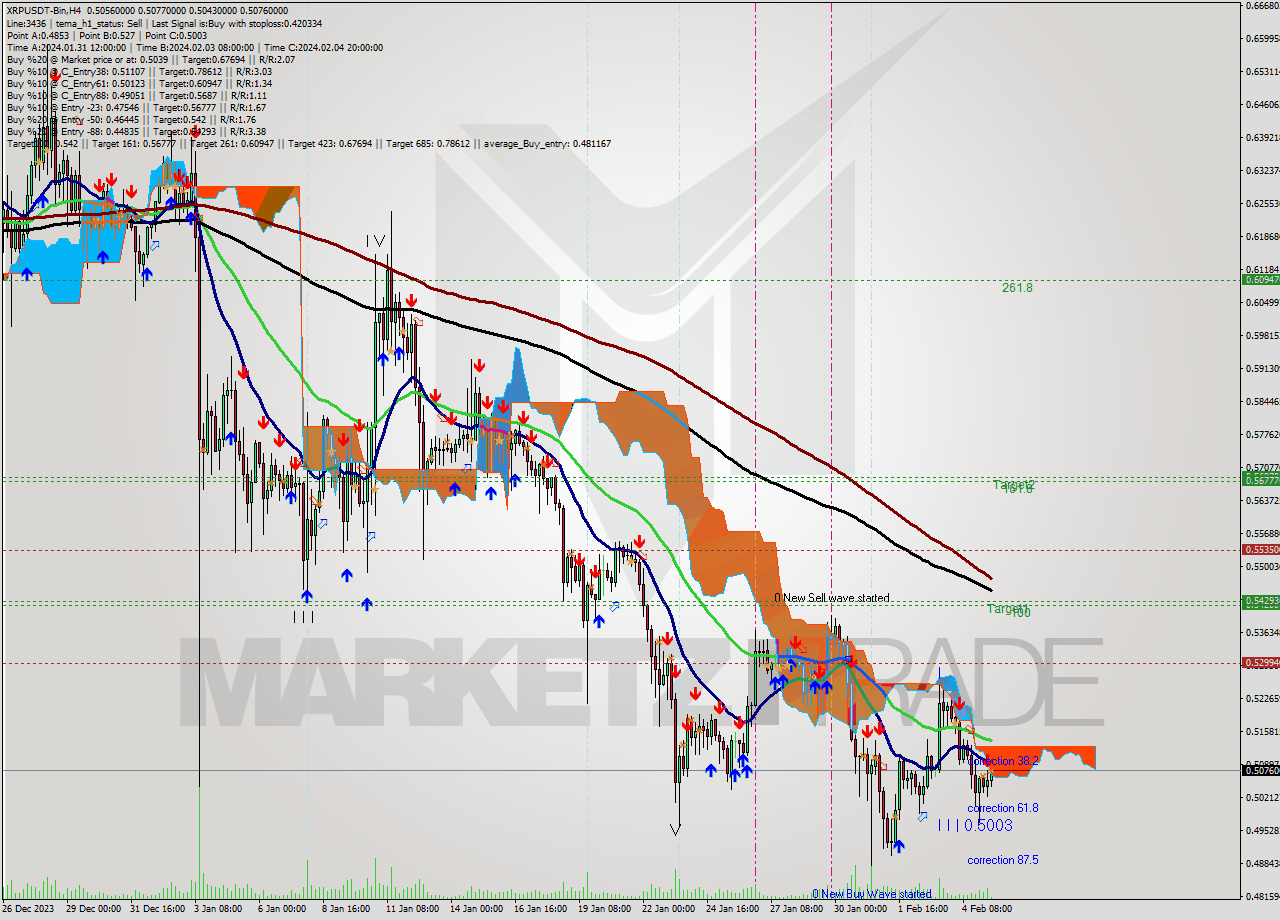Click the green 0.60947 price tag

[1260, 280]
